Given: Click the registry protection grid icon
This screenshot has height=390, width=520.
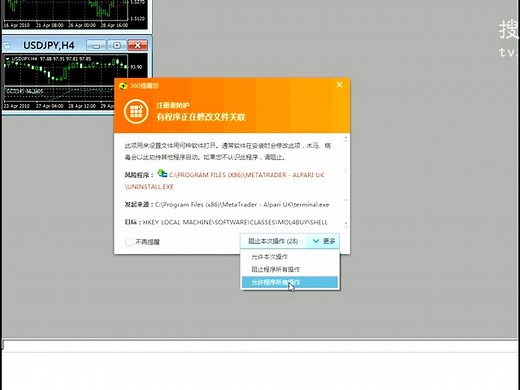Looking at the screenshot, I should [x=136, y=112].
